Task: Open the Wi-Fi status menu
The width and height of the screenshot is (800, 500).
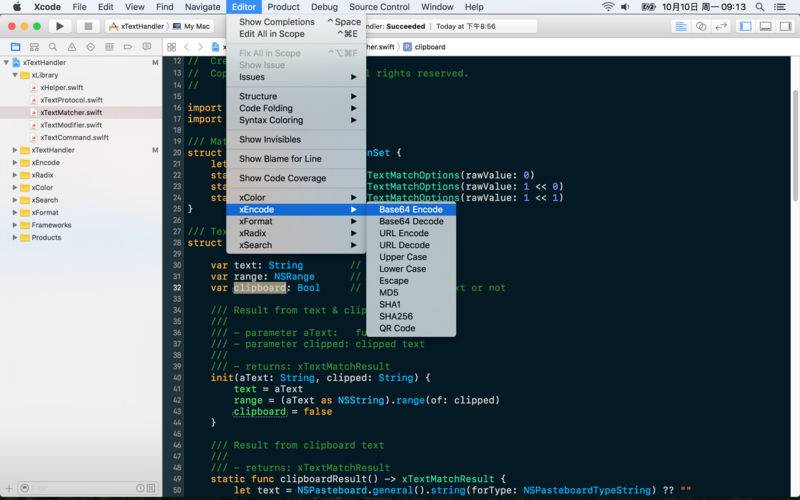Action: pos(608,7)
